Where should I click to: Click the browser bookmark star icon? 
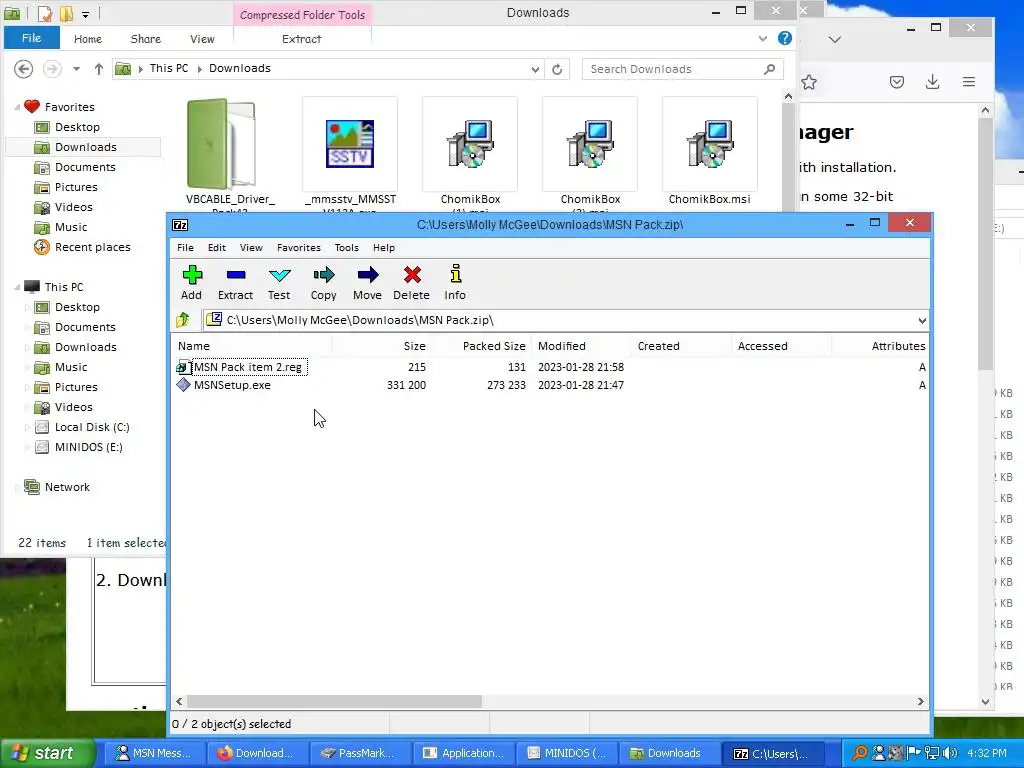coord(809,82)
